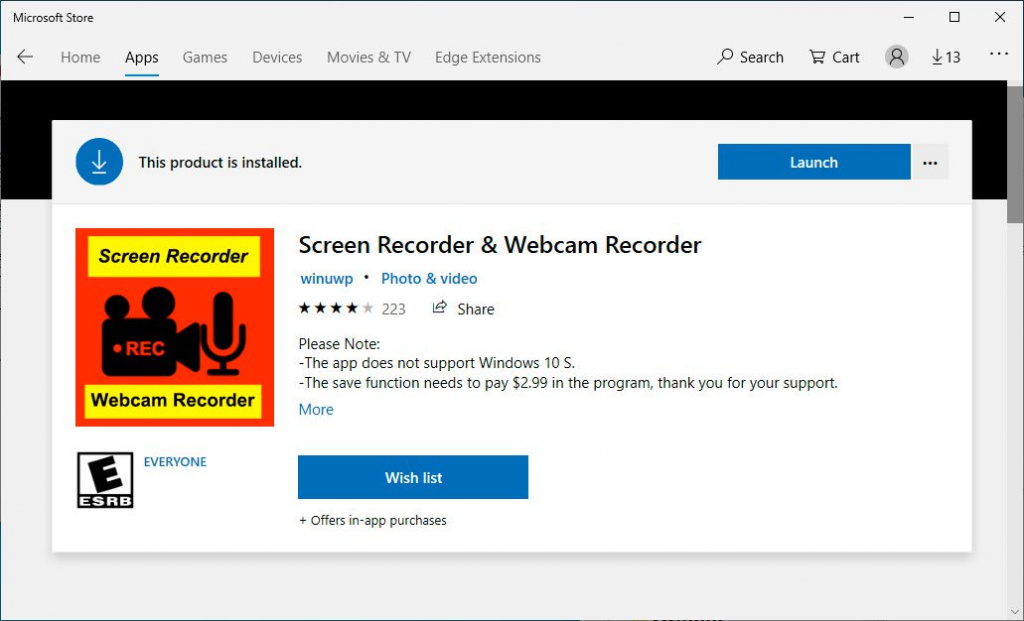
Task: Click the '+ Offers in-app purchases' note
Action: tap(372, 520)
